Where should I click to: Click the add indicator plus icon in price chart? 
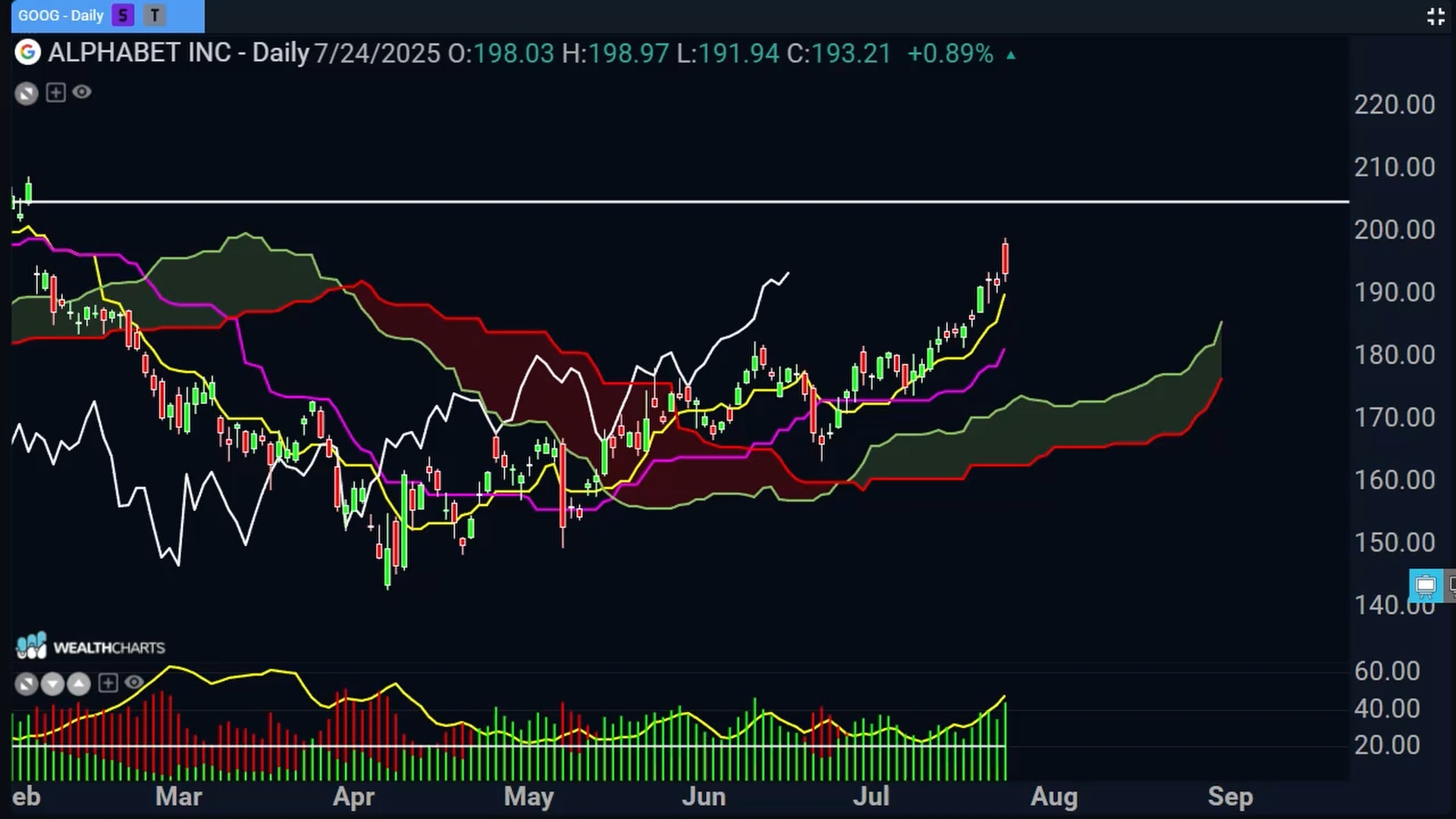pos(55,93)
